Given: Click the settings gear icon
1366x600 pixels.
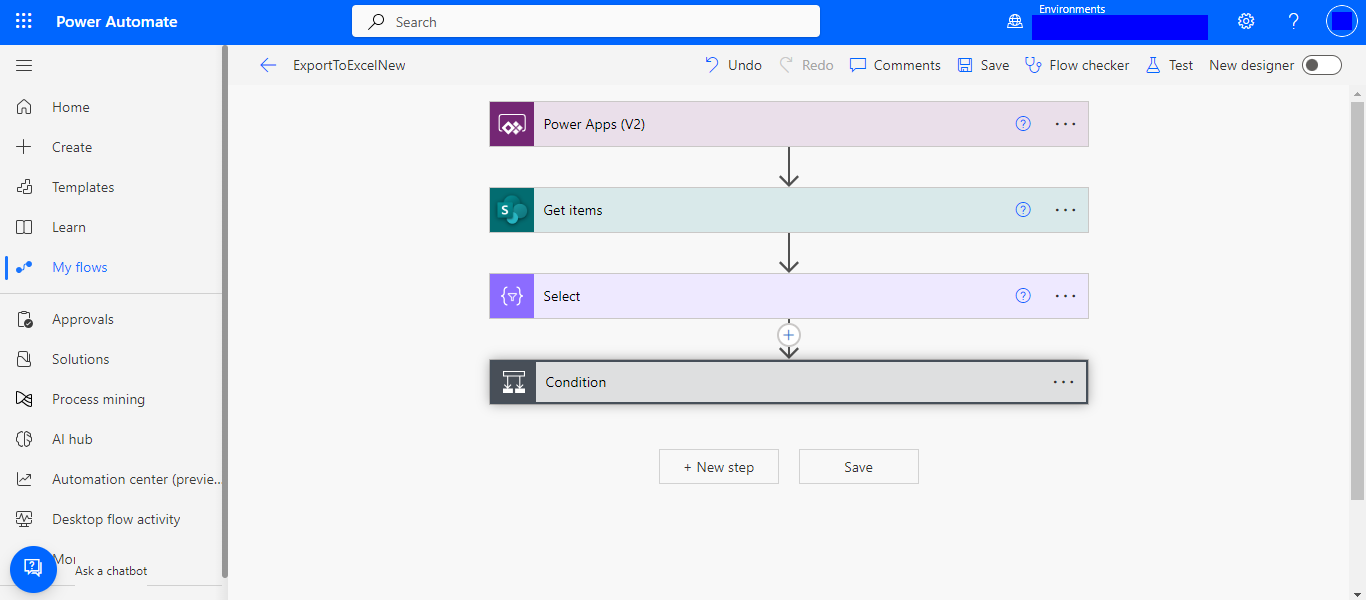Looking at the screenshot, I should (1246, 22).
